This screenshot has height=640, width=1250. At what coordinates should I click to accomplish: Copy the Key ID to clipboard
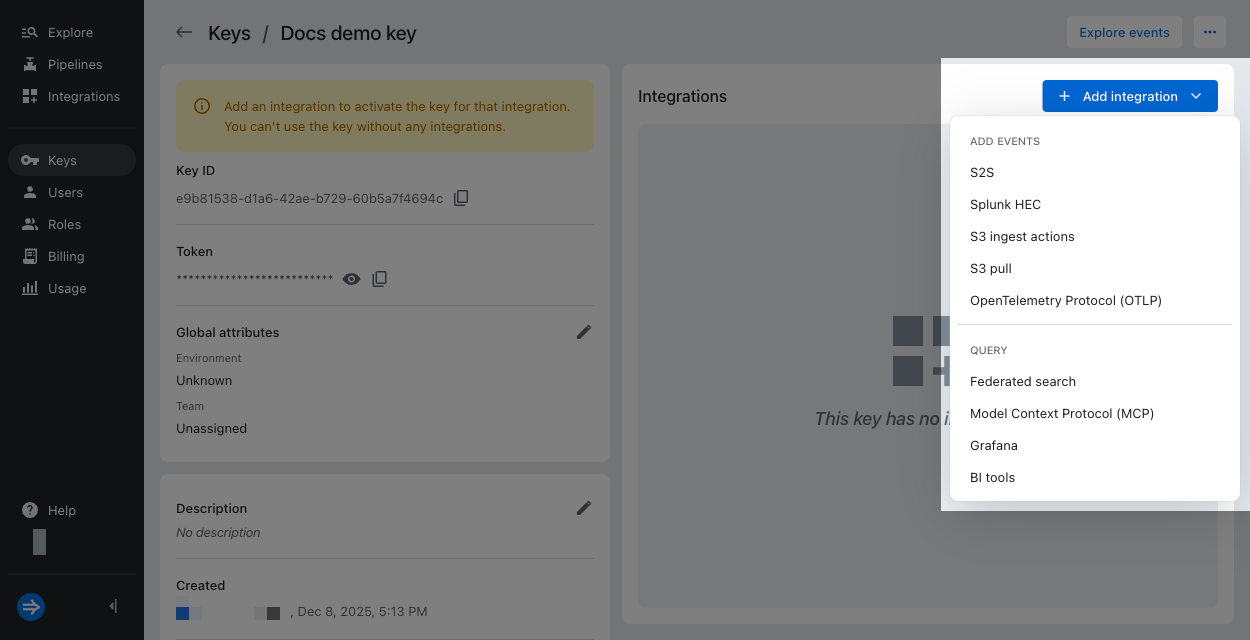pyautogui.click(x=461, y=198)
